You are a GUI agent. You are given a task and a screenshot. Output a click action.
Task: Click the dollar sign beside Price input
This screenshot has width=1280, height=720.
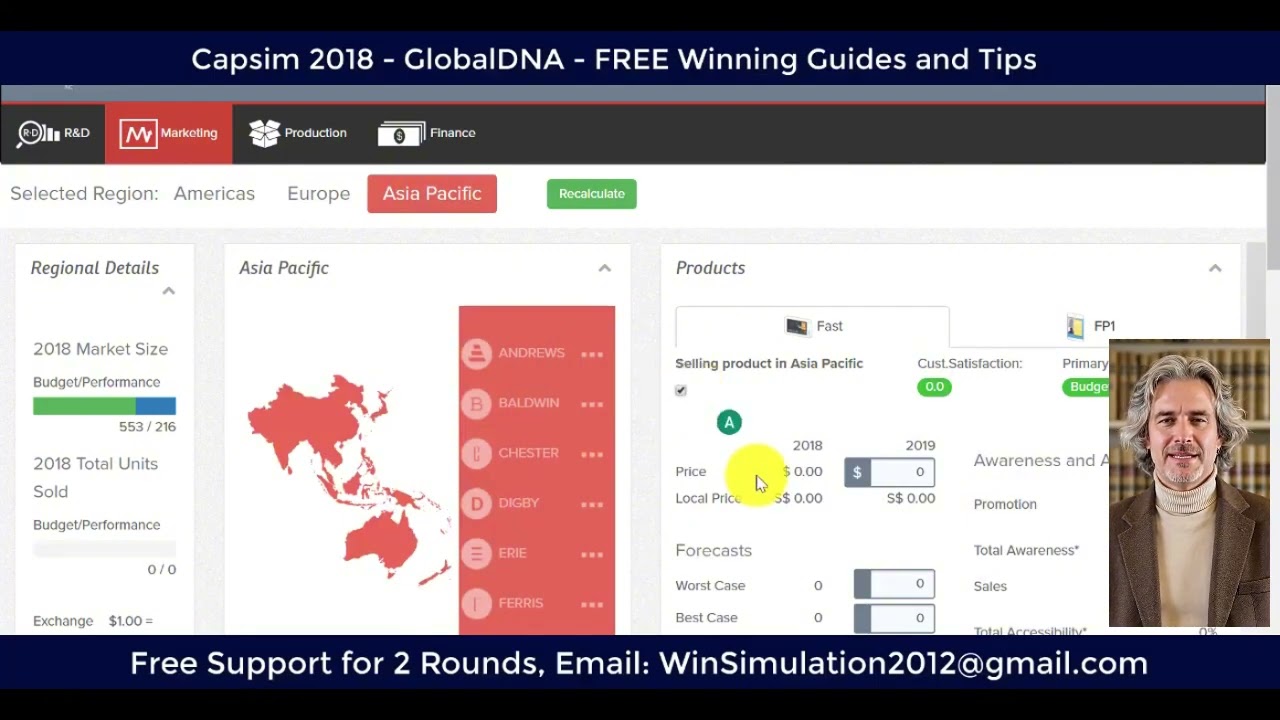pos(857,472)
